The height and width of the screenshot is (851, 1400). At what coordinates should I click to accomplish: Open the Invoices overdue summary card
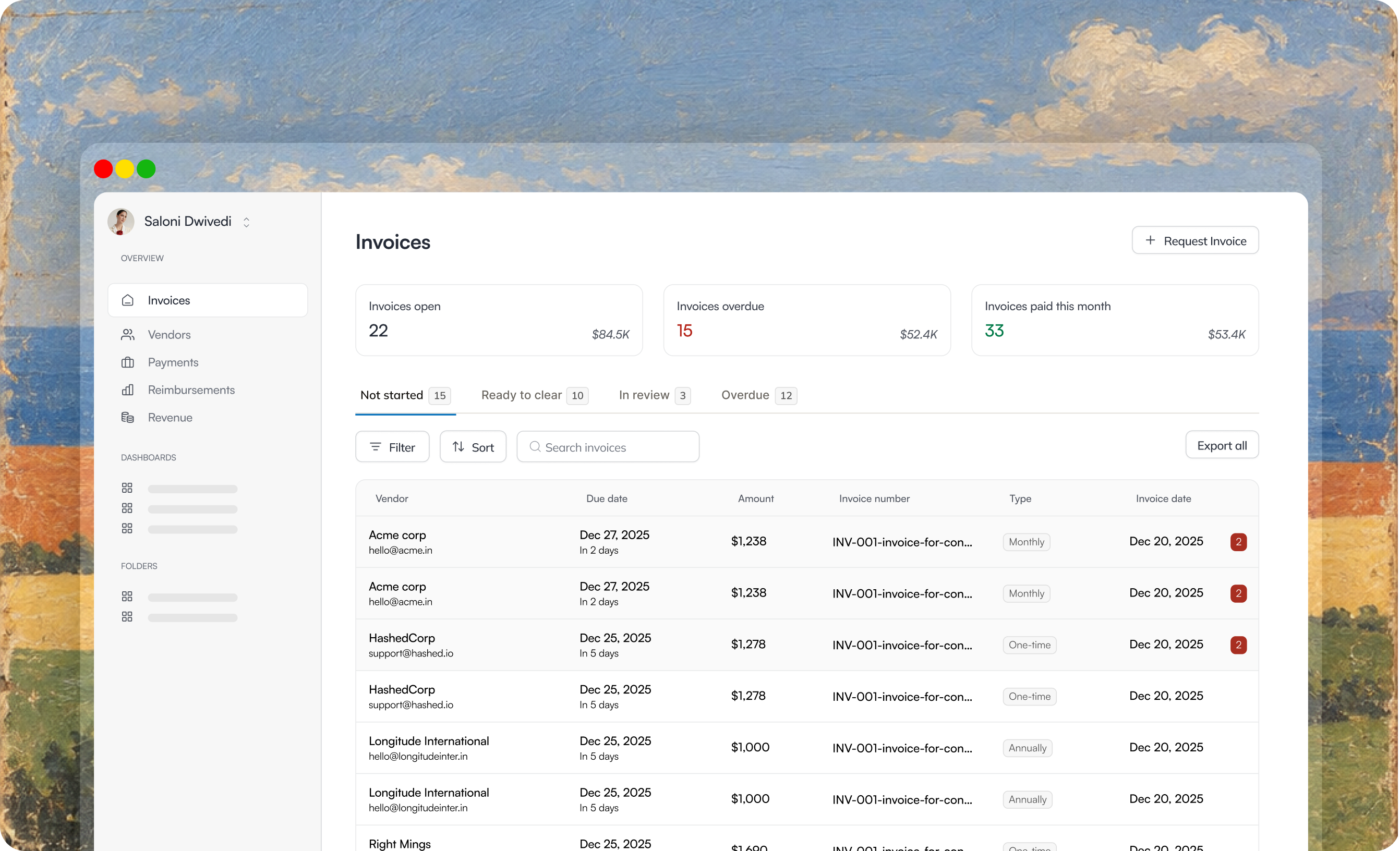(x=807, y=320)
